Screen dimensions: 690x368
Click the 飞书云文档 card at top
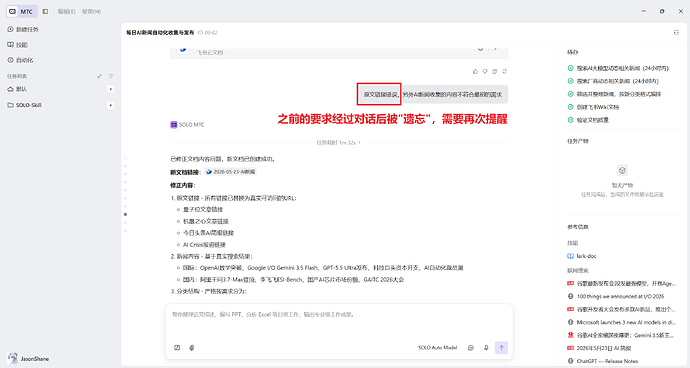[x=339, y=52]
